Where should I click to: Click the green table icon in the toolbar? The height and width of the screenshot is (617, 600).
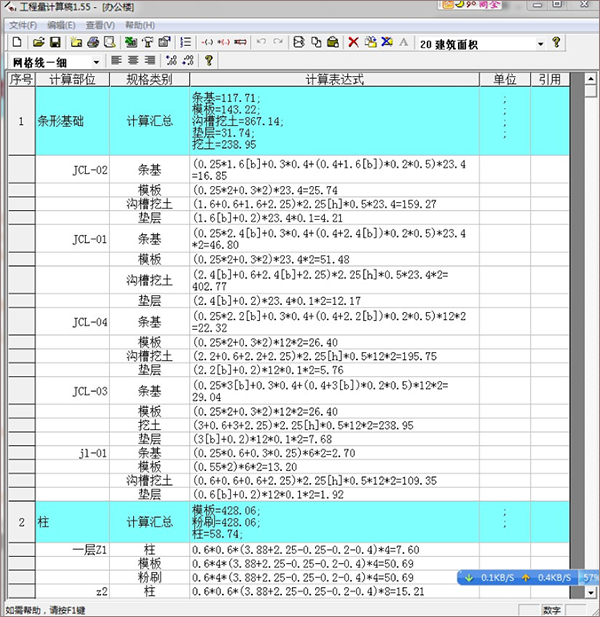pos(131,42)
